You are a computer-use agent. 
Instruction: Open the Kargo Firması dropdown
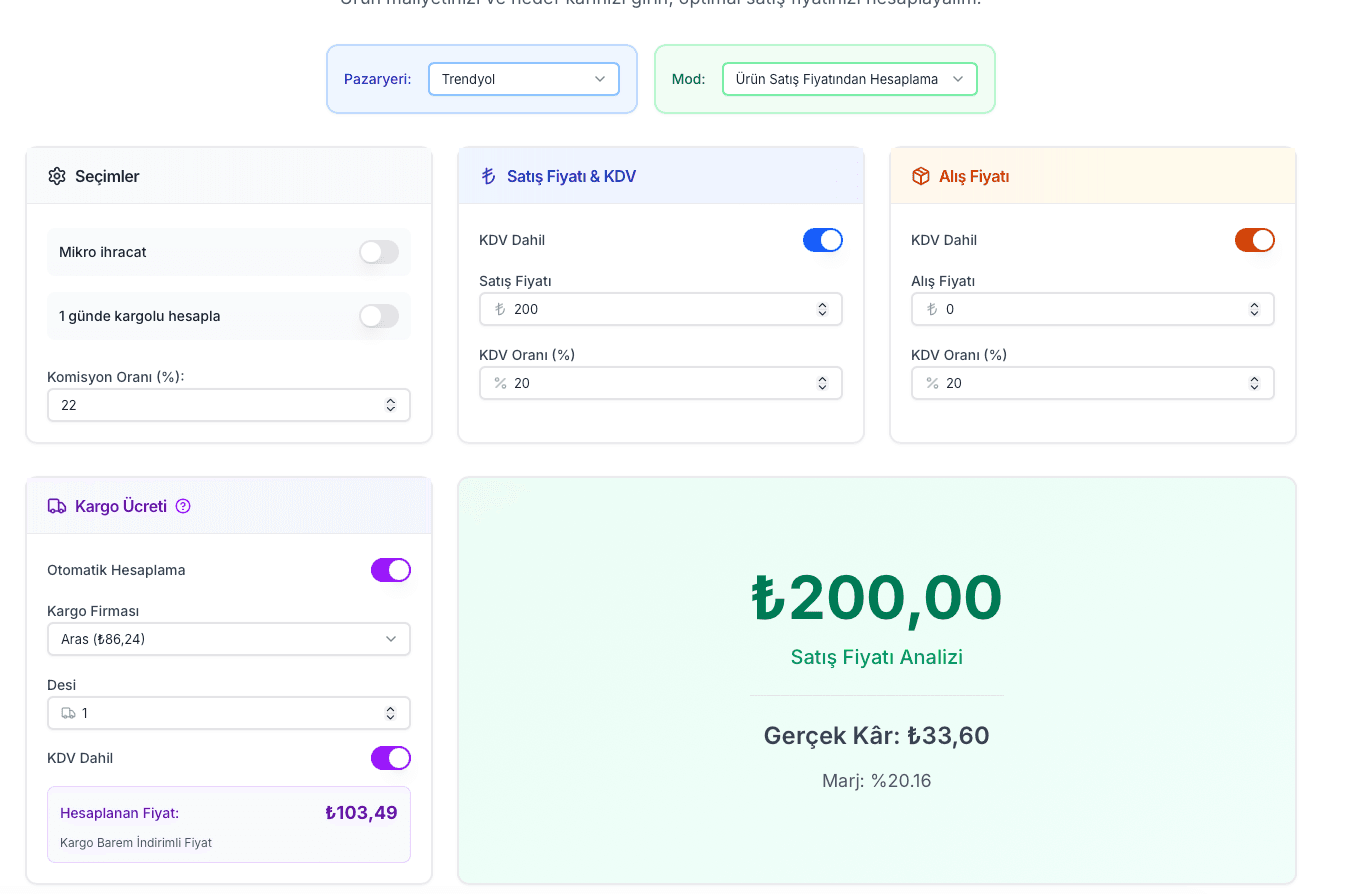pyautogui.click(x=229, y=640)
